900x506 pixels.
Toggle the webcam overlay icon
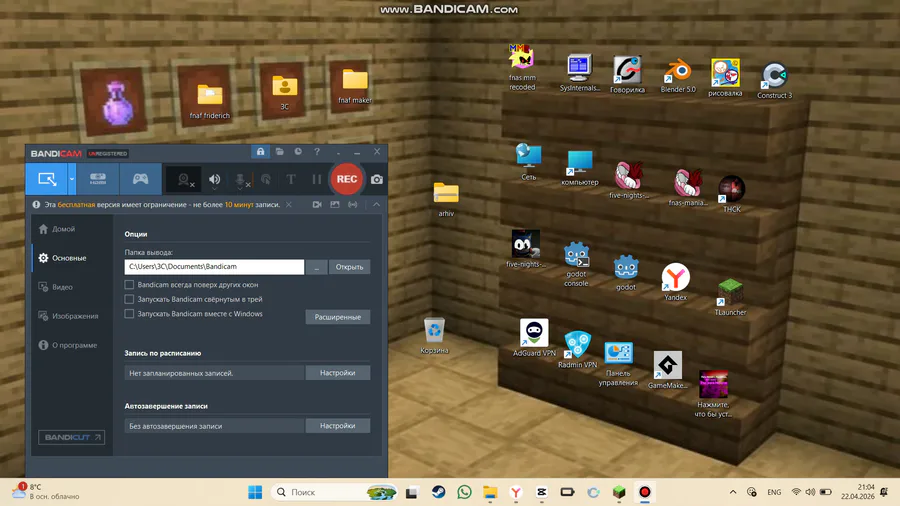pyautogui.click(x=184, y=180)
